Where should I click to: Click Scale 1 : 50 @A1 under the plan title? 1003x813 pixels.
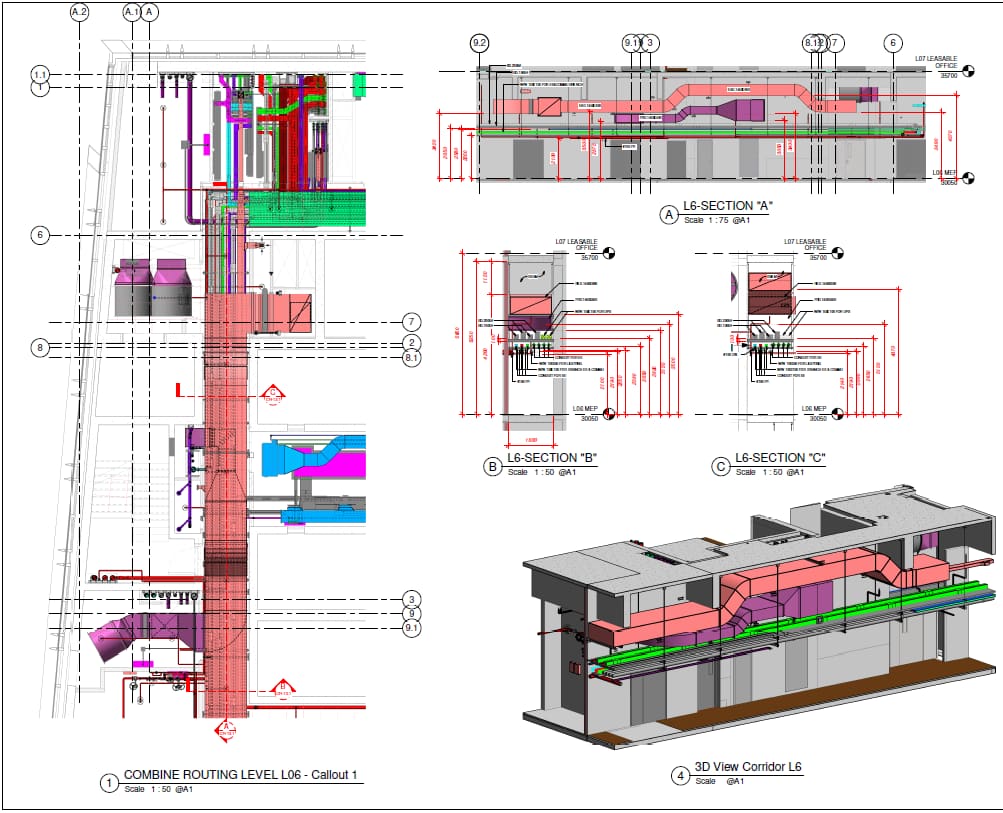coord(159,789)
